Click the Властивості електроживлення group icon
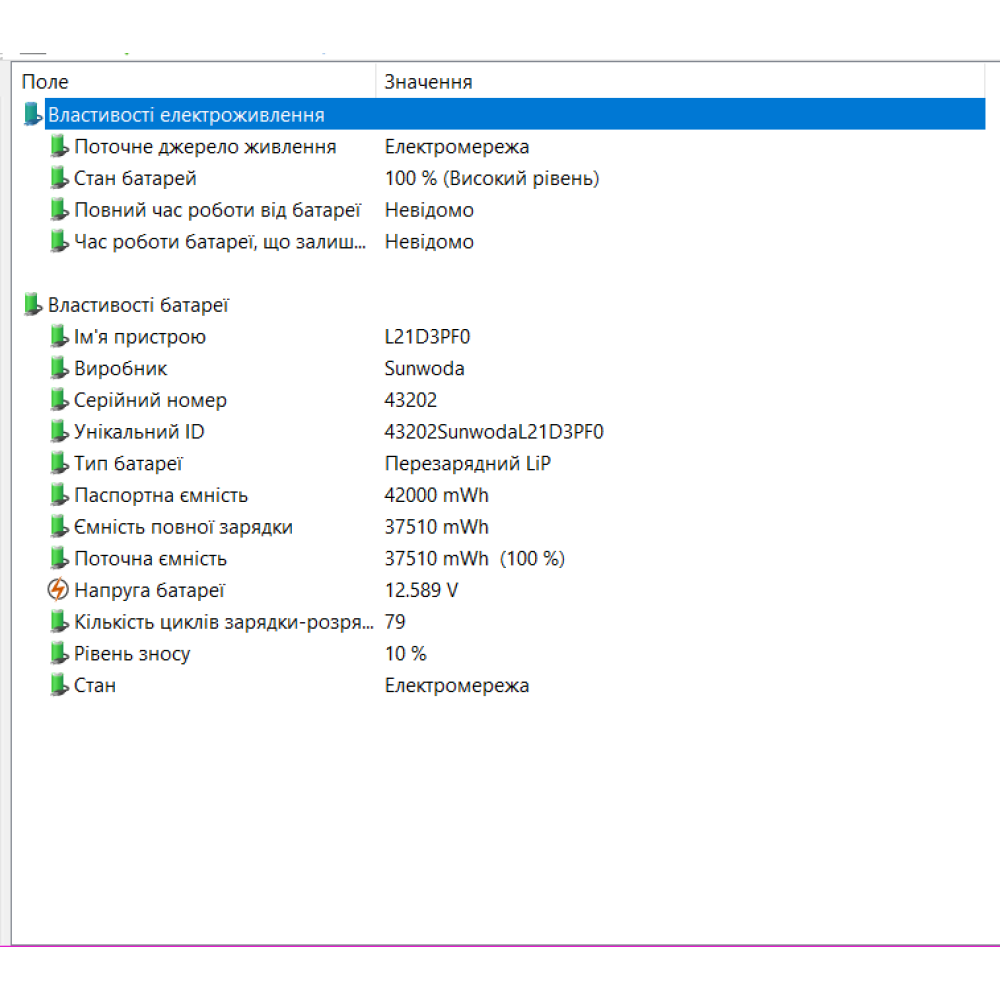 pyautogui.click(x=33, y=115)
